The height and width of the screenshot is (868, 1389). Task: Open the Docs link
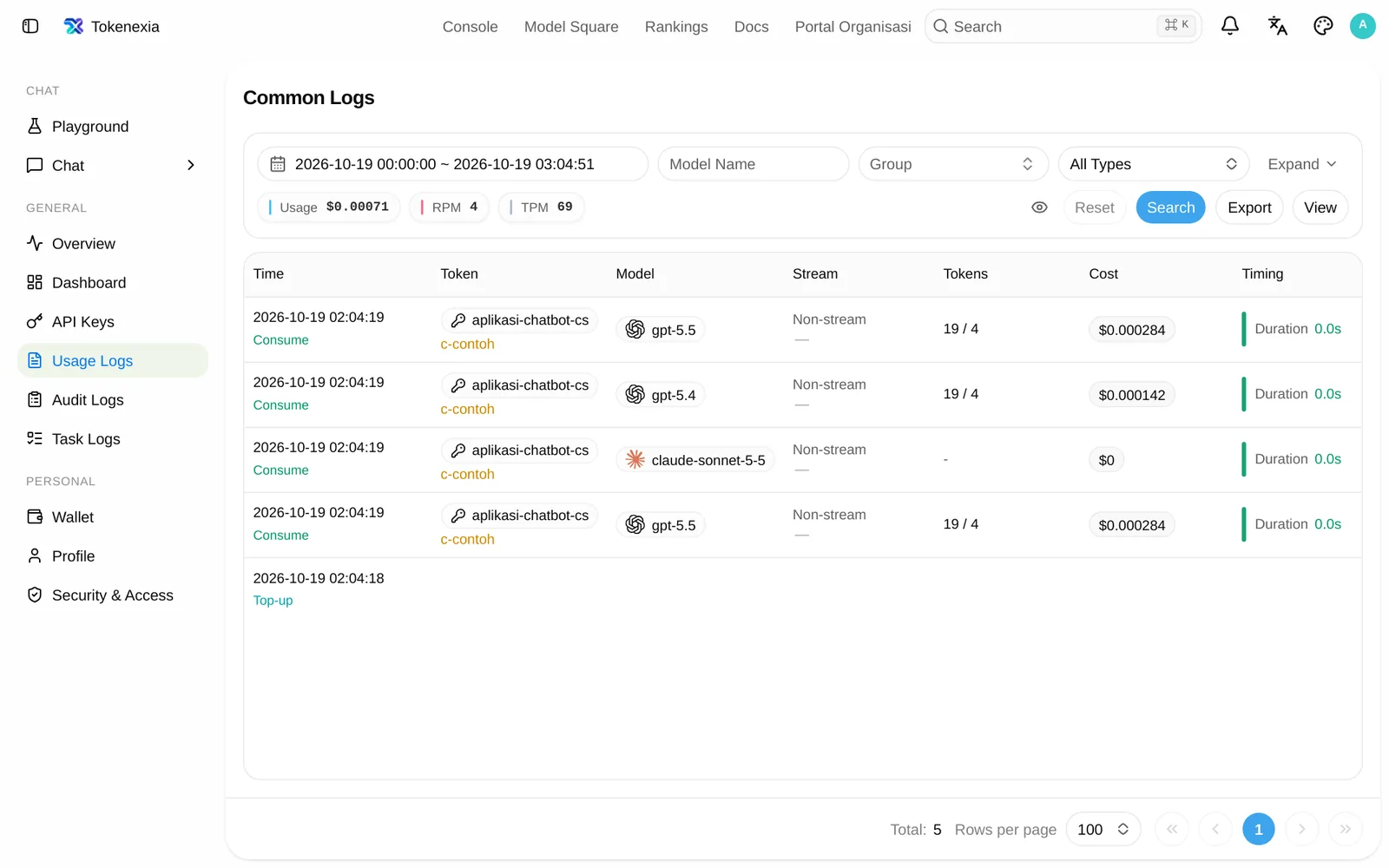click(x=751, y=27)
